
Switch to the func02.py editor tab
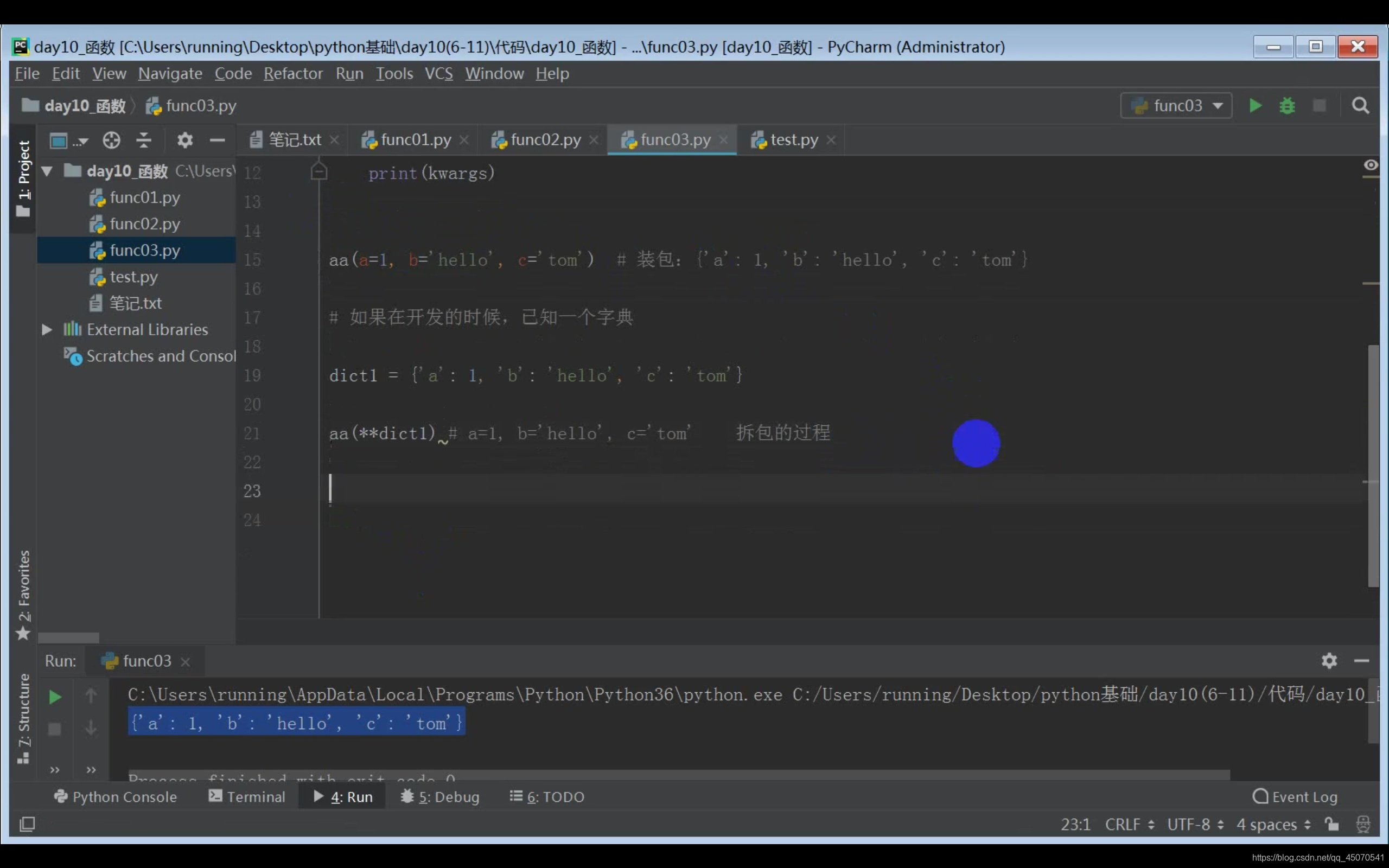(x=544, y=139)
